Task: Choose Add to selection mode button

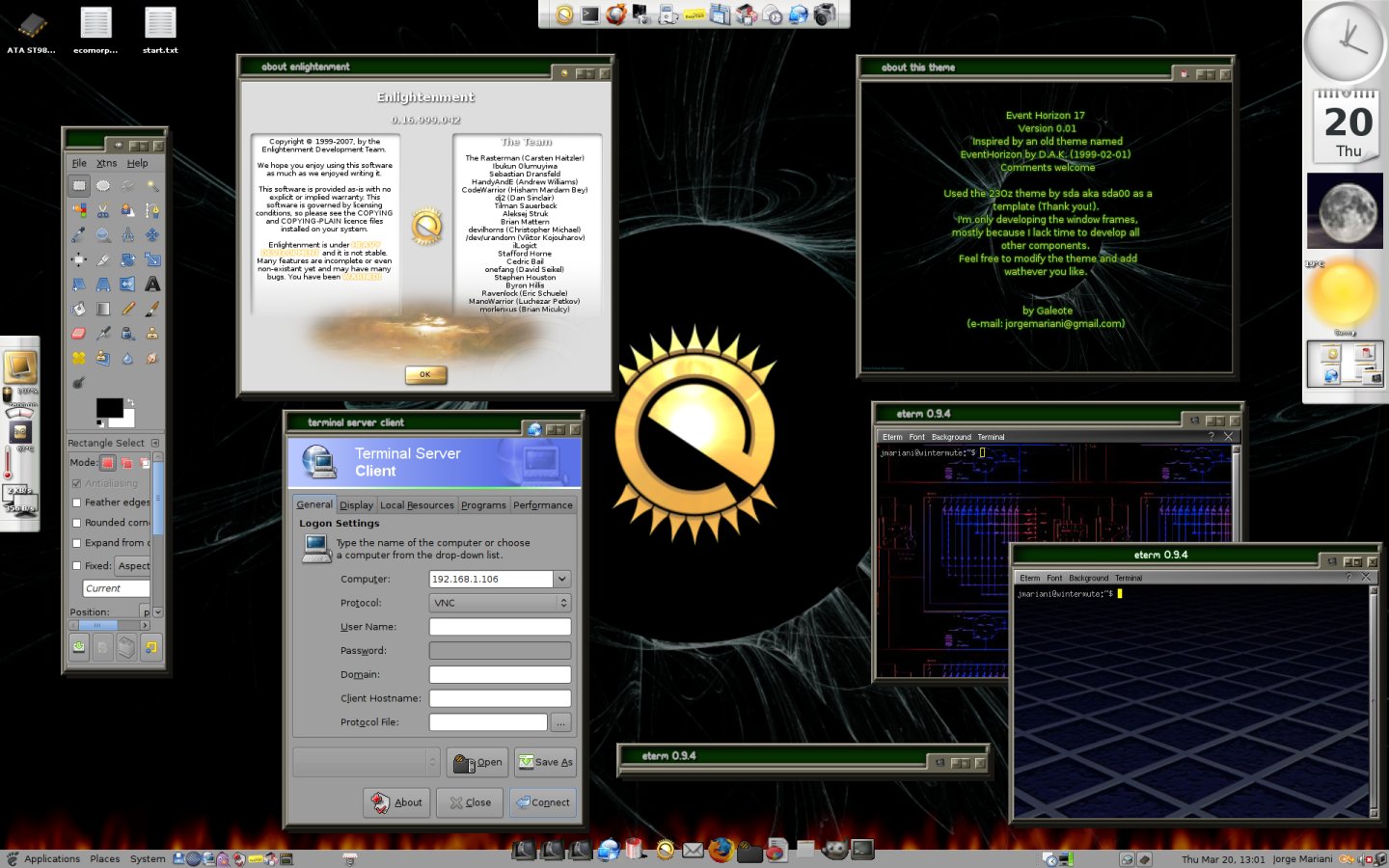Action: pyautogui.click(x=126, y=462)
